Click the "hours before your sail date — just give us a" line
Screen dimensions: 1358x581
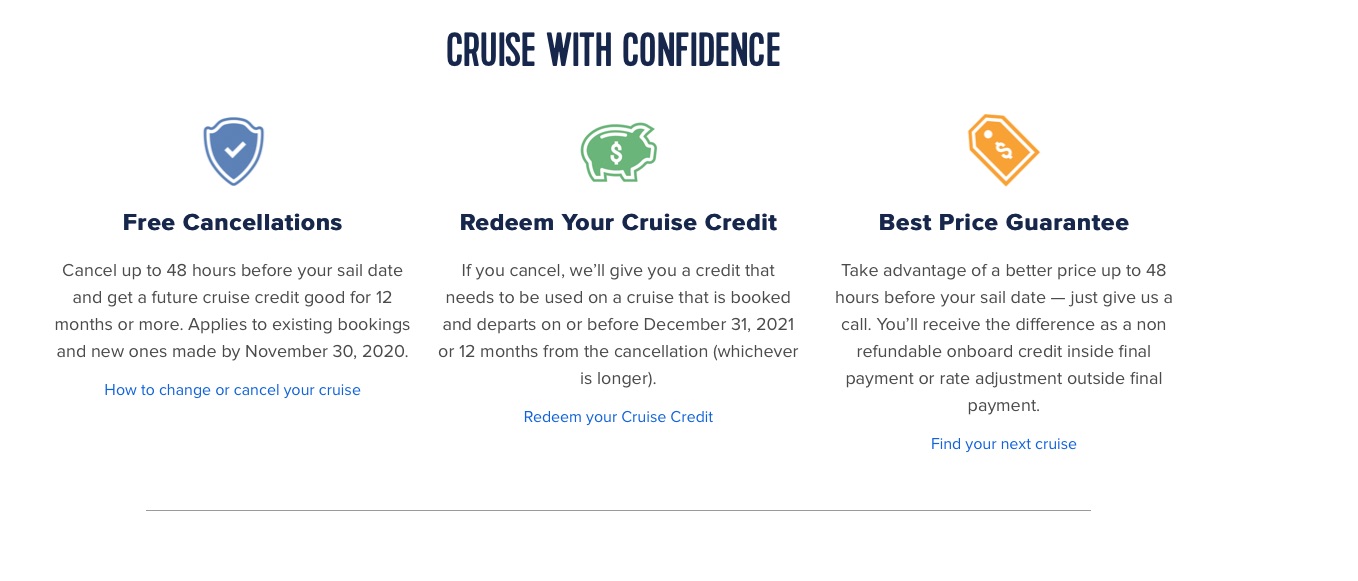[x=1003, y=298]
